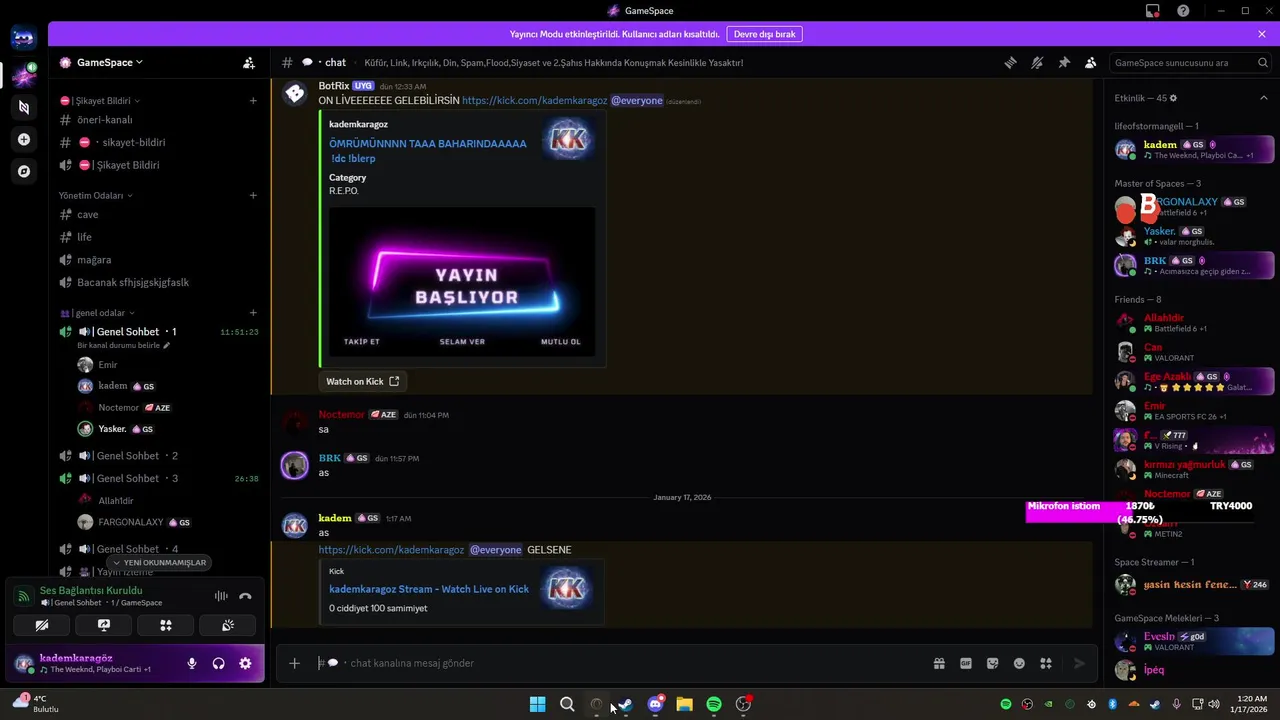
Task: Click the noise suppression waveform icon
Action: (221, 596)
